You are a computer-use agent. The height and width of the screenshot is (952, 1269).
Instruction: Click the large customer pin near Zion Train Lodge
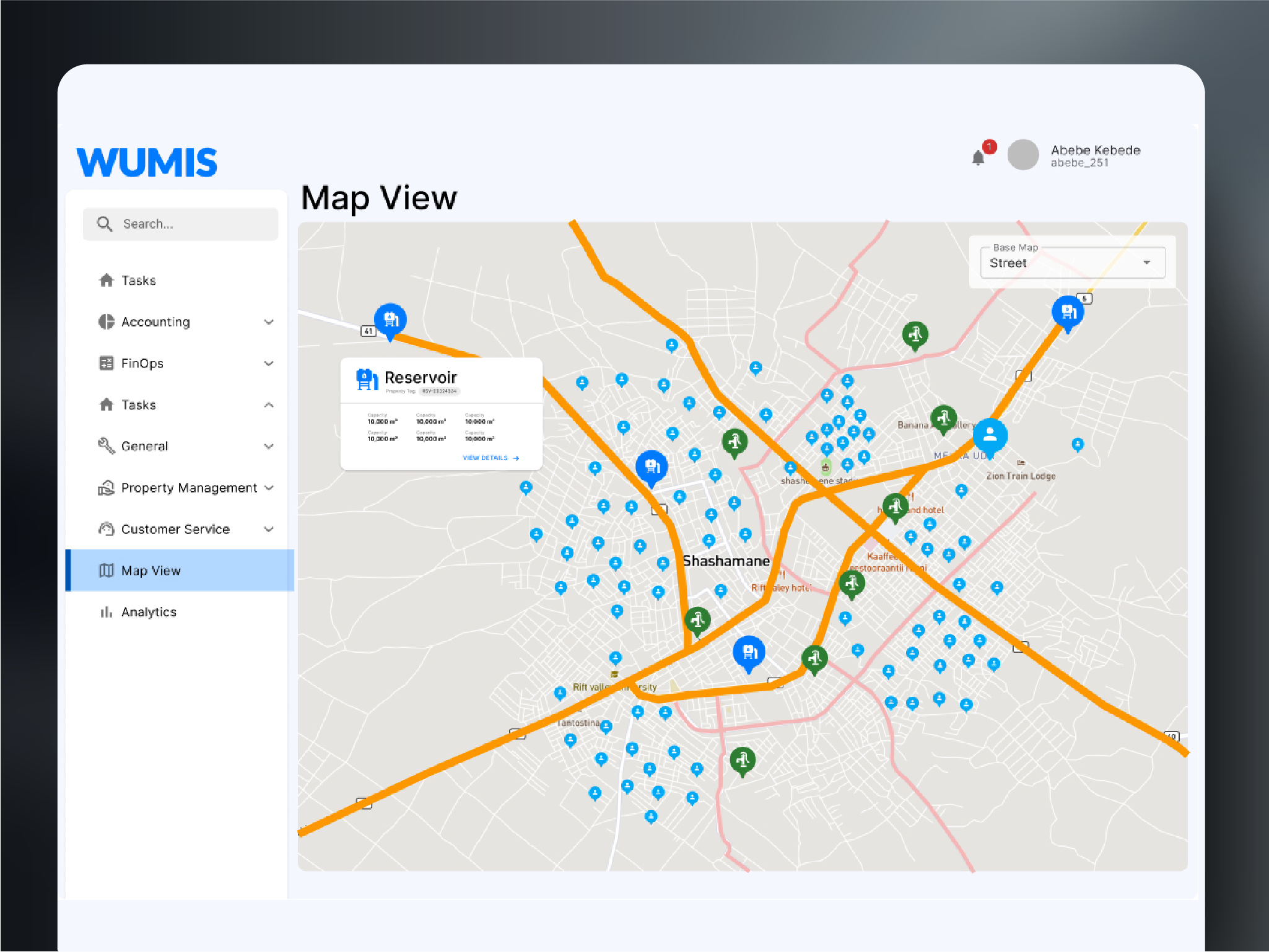[x=990, y=435]
